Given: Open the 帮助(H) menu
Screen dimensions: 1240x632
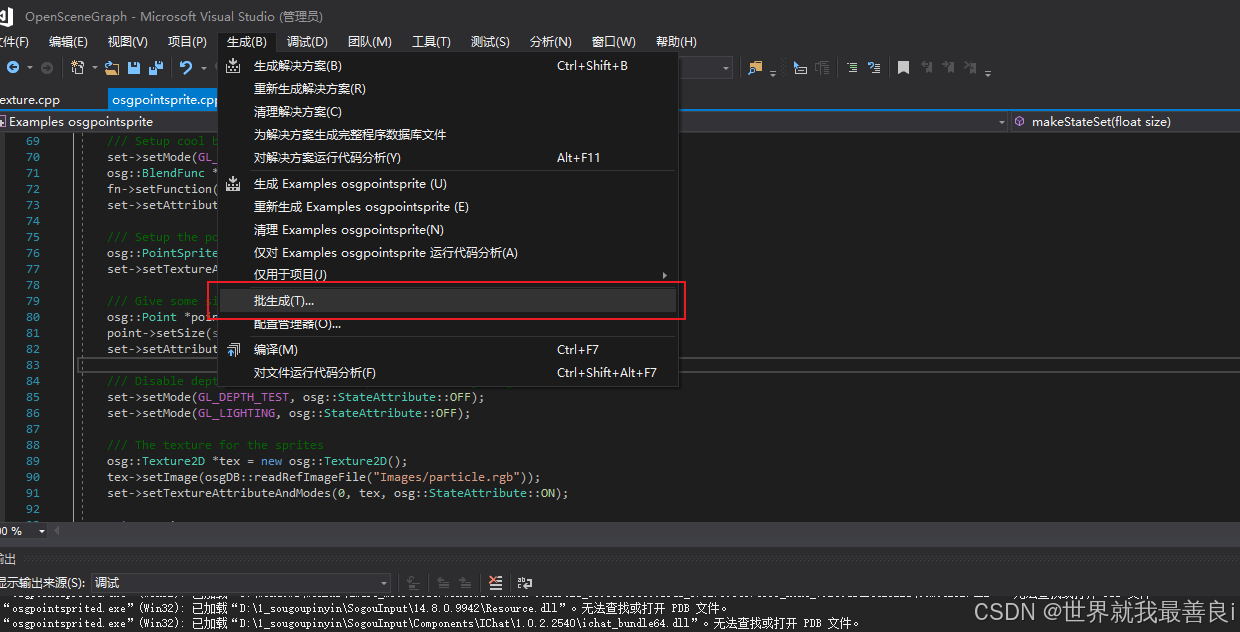Looking at the screenshot, I should tap(676, 42).
